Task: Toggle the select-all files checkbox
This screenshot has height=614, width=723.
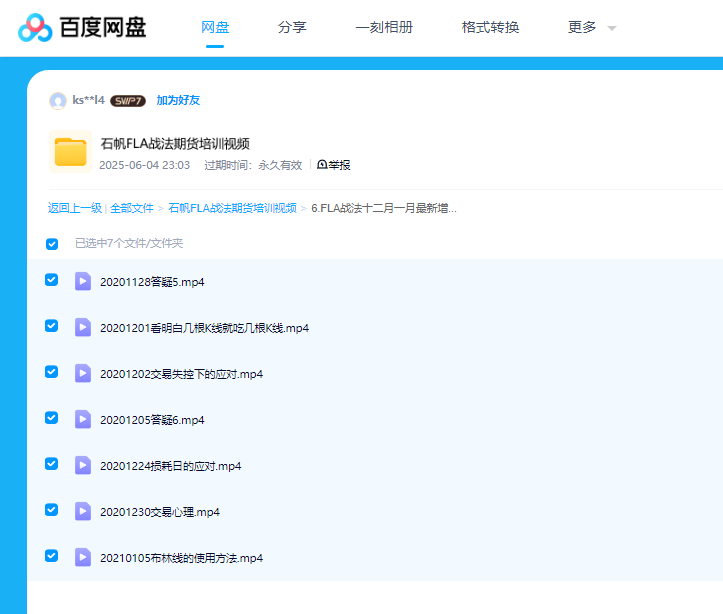Action: (x=52, y=243)
